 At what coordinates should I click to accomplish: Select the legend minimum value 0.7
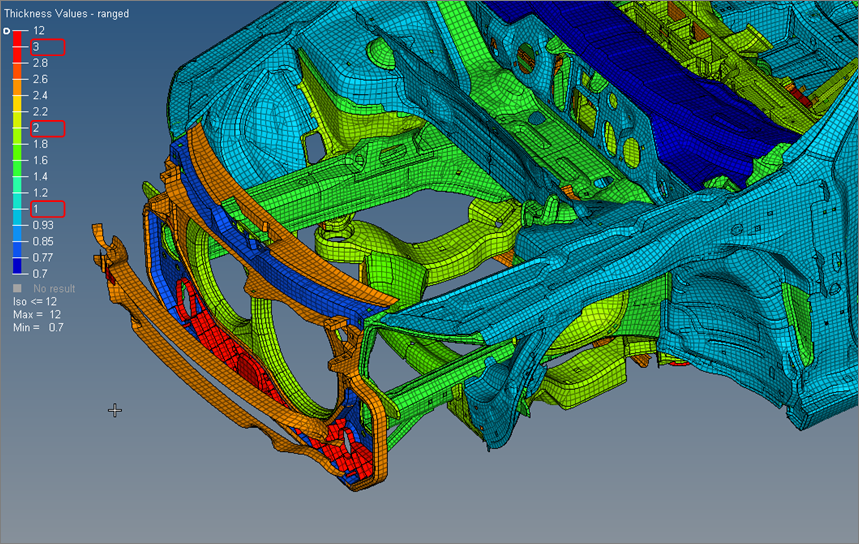40,273
